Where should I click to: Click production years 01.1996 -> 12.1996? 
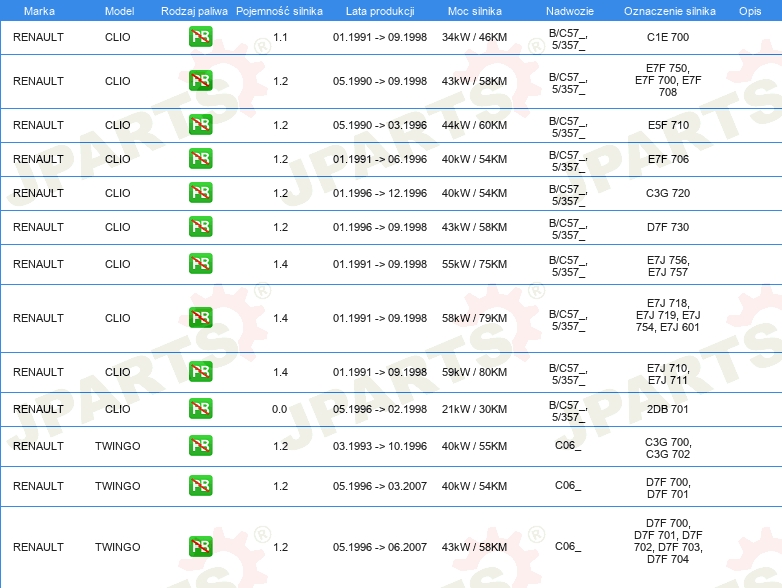point(380,193)
